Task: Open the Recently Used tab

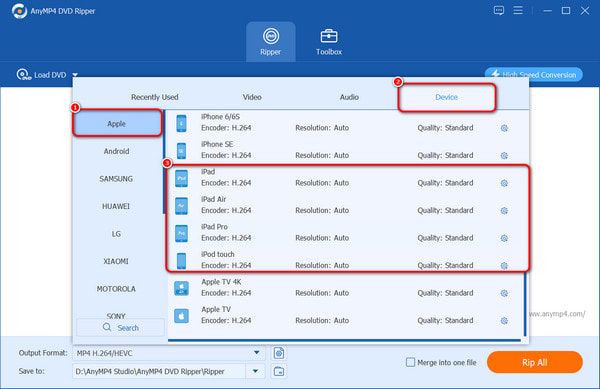Action: pyautogui.click(x=155, y=97)
